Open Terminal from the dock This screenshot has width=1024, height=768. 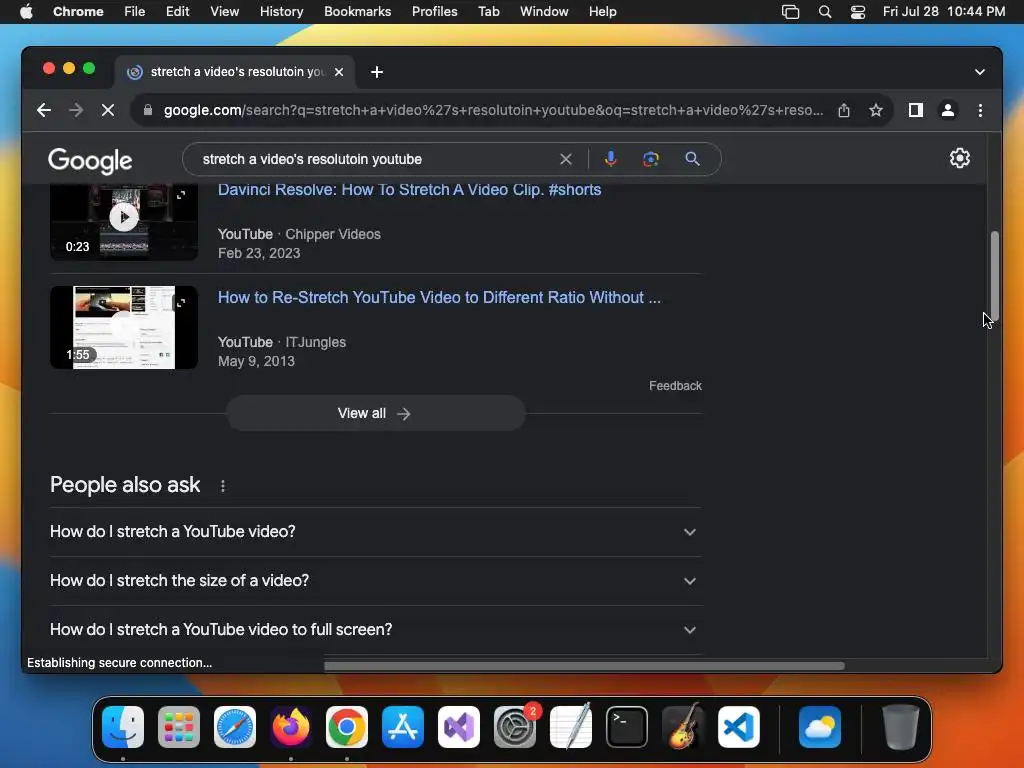click(x=627, y=727)
